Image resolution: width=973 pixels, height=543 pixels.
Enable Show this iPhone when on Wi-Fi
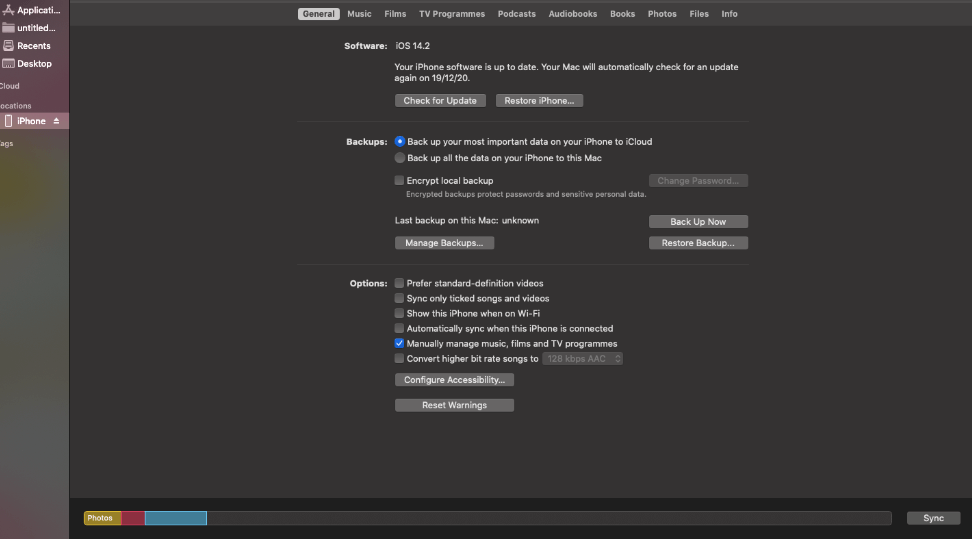pos(400,313)
